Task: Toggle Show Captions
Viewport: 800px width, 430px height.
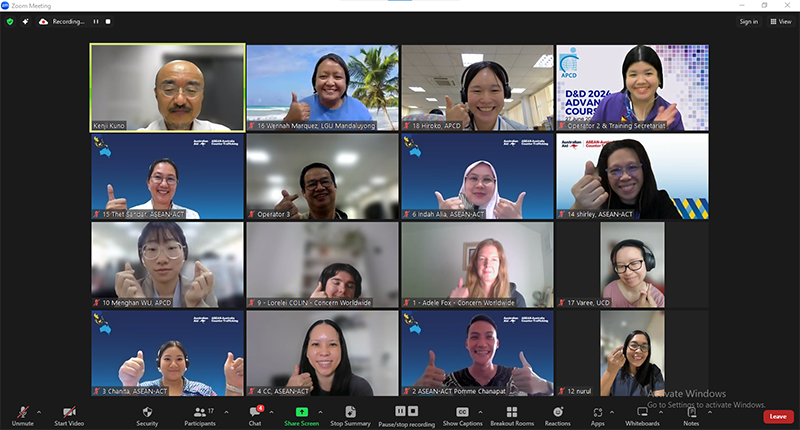Action: [x=462, y=414]
